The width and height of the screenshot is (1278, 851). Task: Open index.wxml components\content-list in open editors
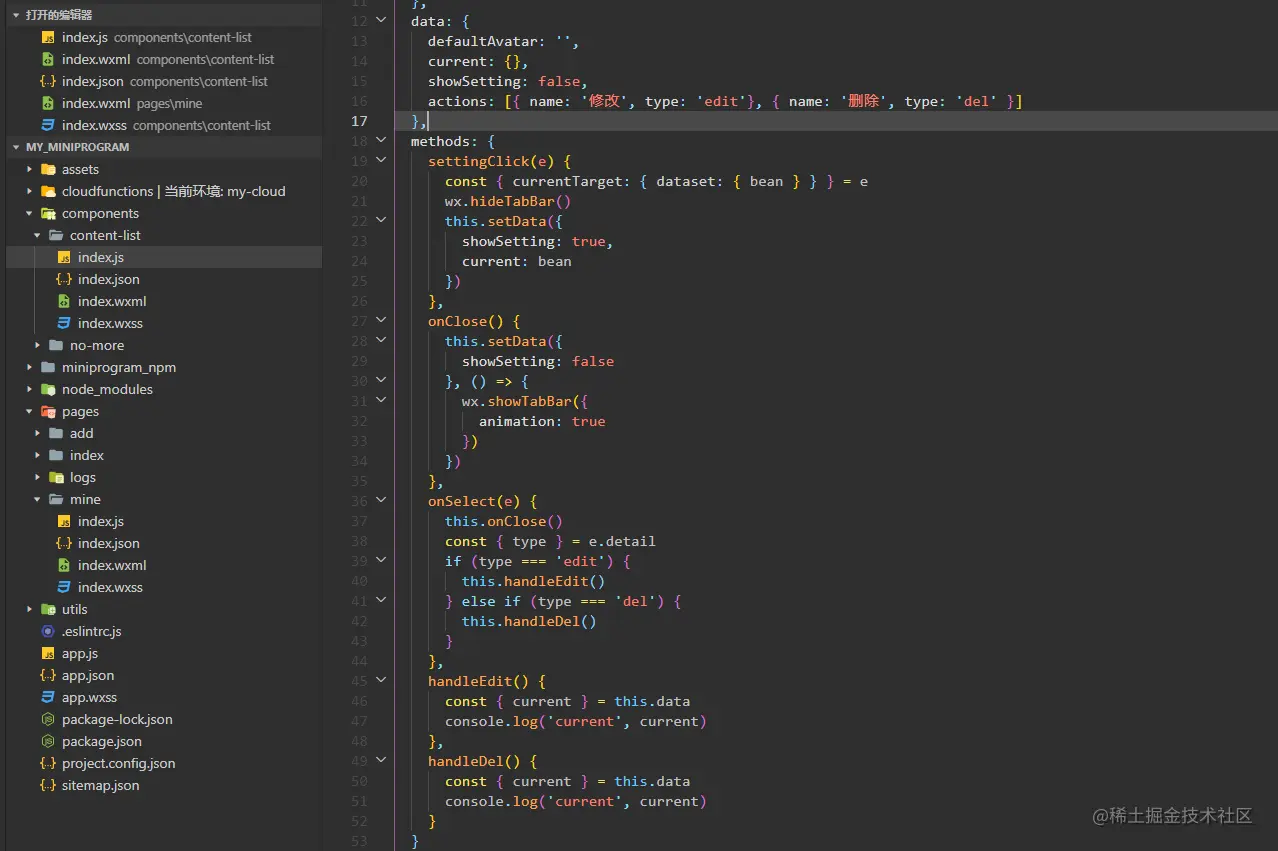coord(164,59)
